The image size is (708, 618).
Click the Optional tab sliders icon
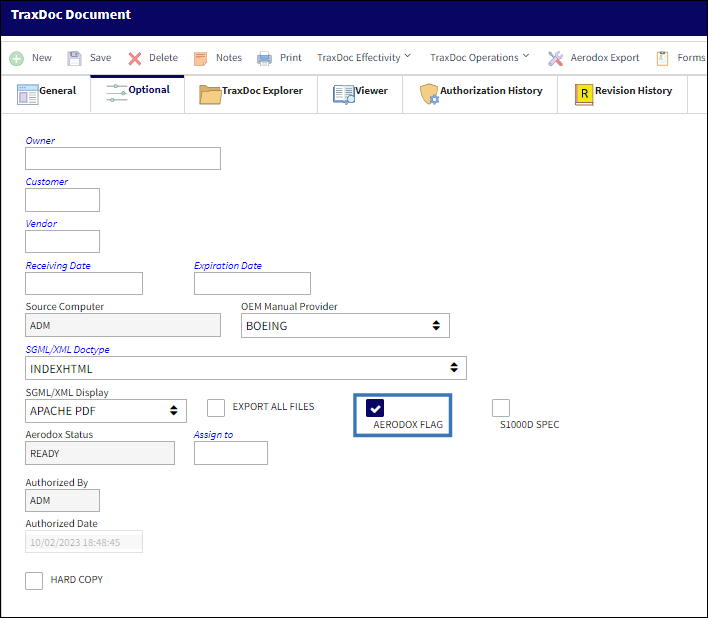(x=116, y=93)
